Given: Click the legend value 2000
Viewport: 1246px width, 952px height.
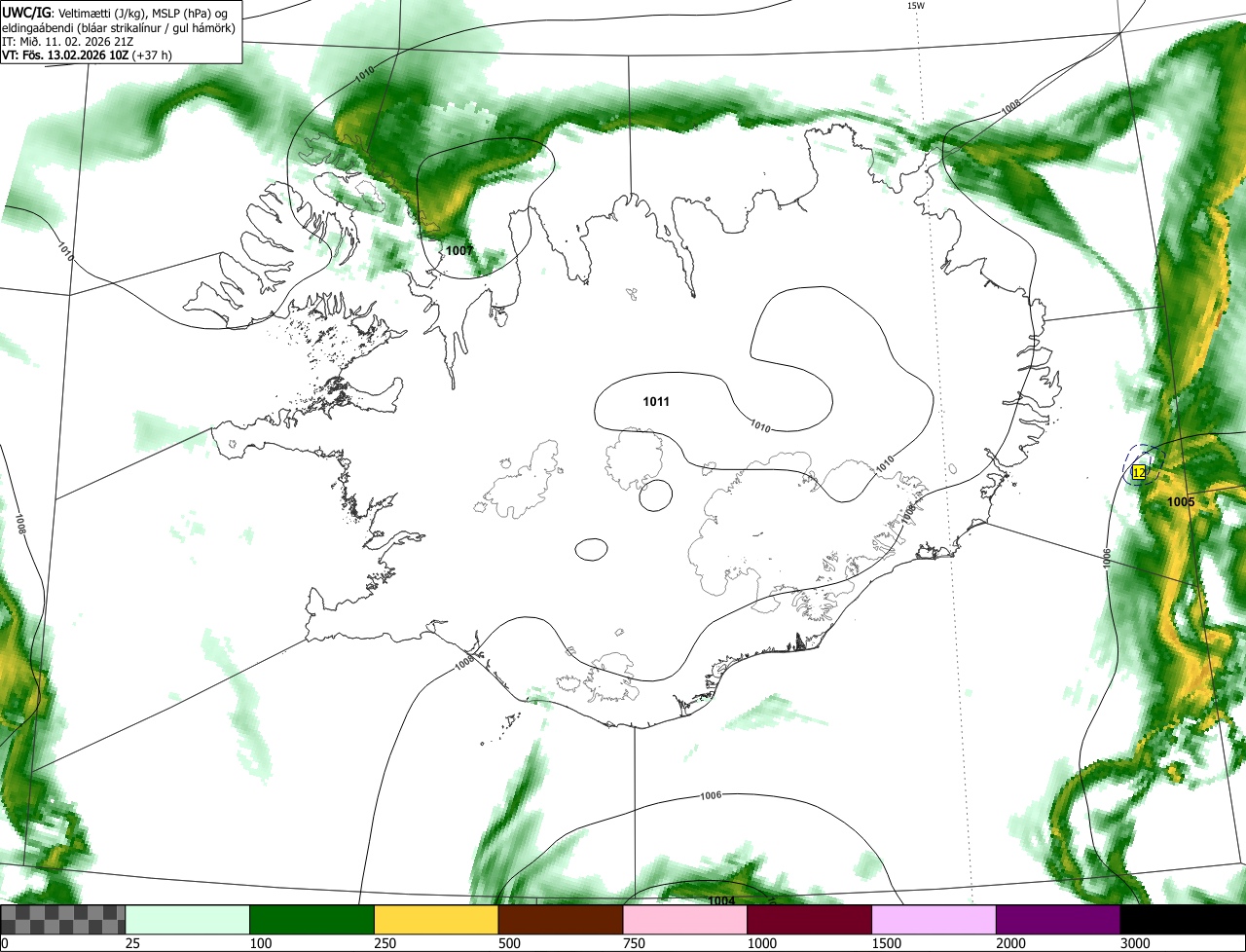Looking at the screenshot, I should pyautogui.click(x=1009, y=943).
